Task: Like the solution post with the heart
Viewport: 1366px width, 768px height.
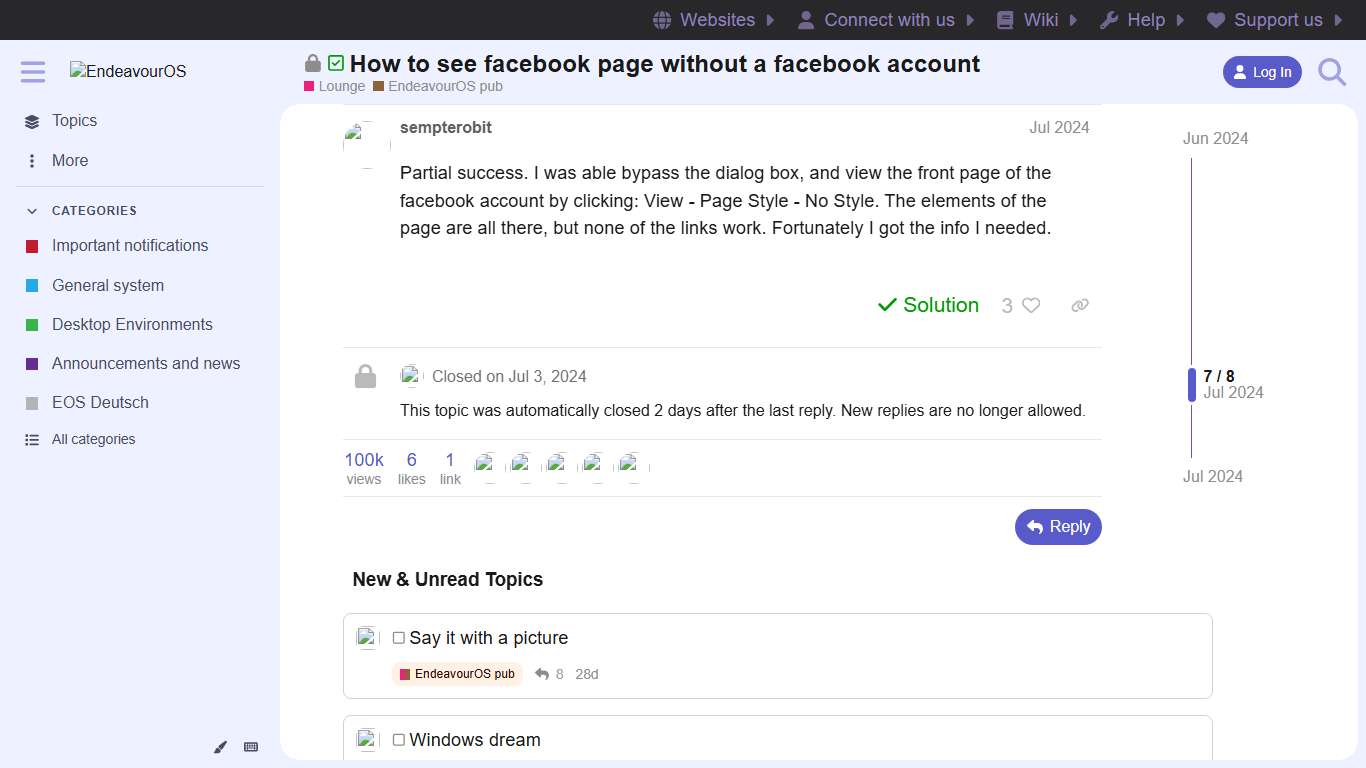Action: [1031, 305]
